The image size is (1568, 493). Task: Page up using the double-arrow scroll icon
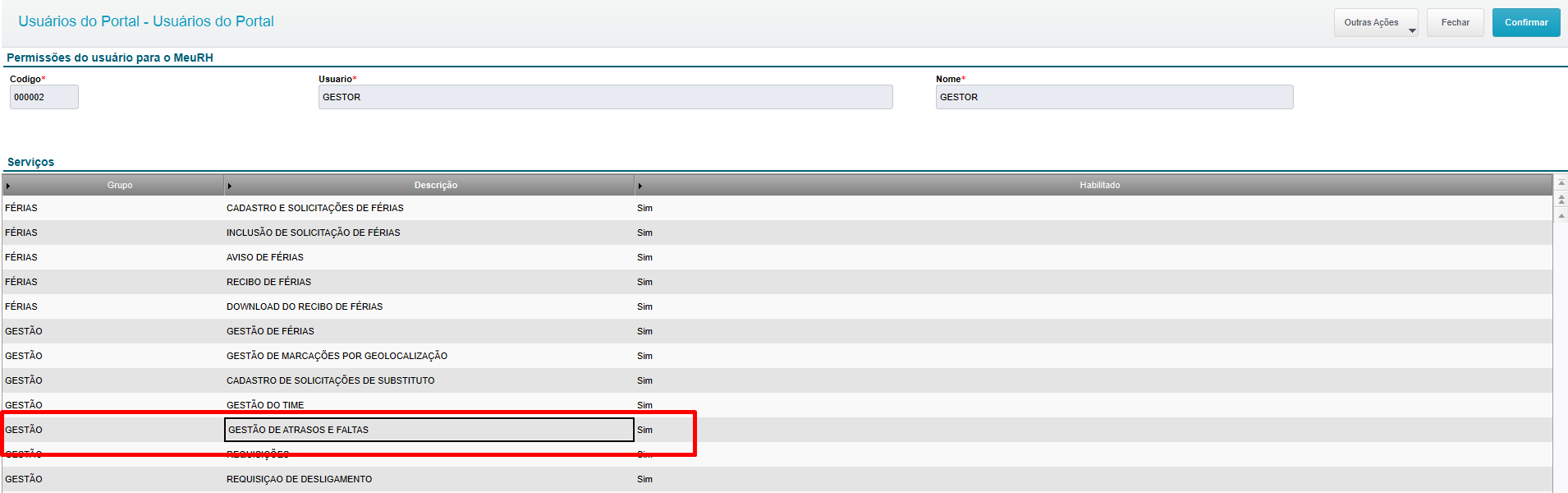1561,200
